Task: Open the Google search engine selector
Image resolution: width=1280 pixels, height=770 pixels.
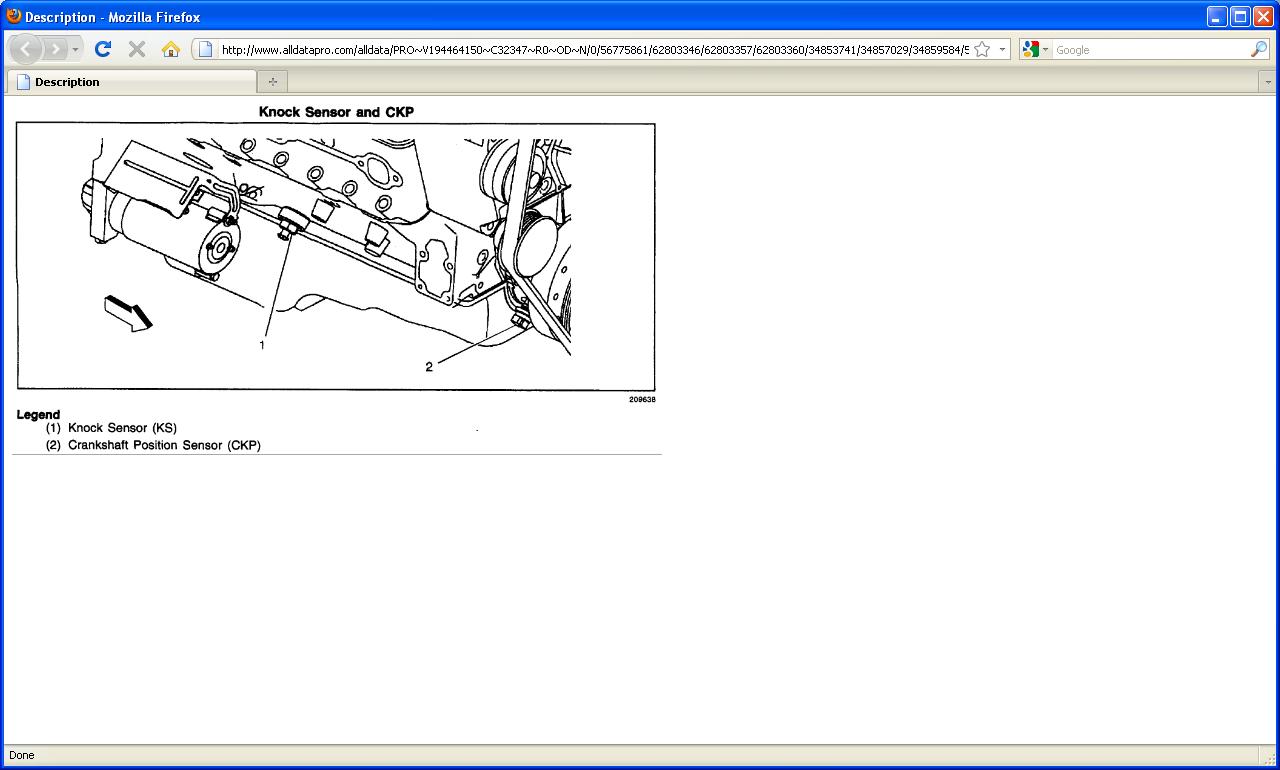Action: (x=1035, y=49)
